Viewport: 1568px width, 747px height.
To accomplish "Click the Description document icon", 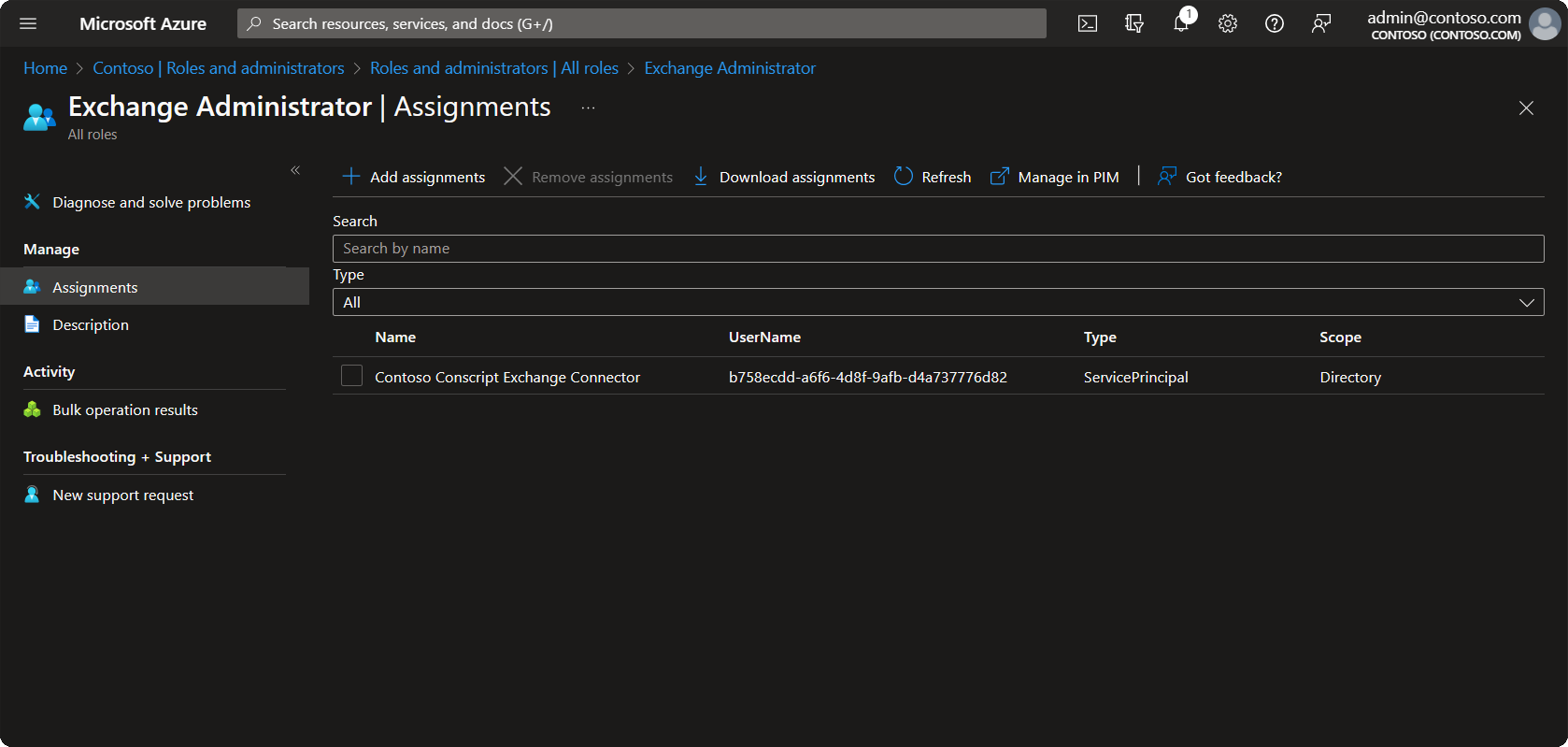I will (32, 324).
